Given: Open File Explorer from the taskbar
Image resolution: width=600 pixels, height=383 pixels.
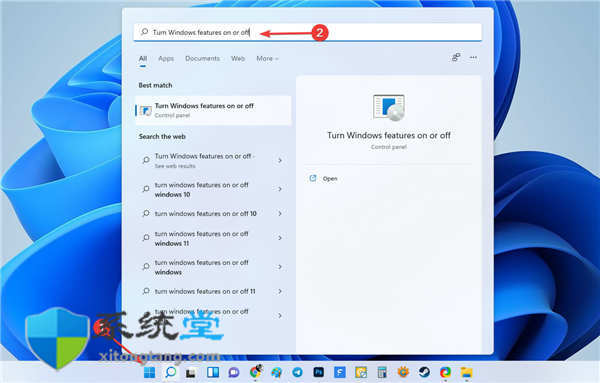Looking at the screenshot, I should 466,372.
